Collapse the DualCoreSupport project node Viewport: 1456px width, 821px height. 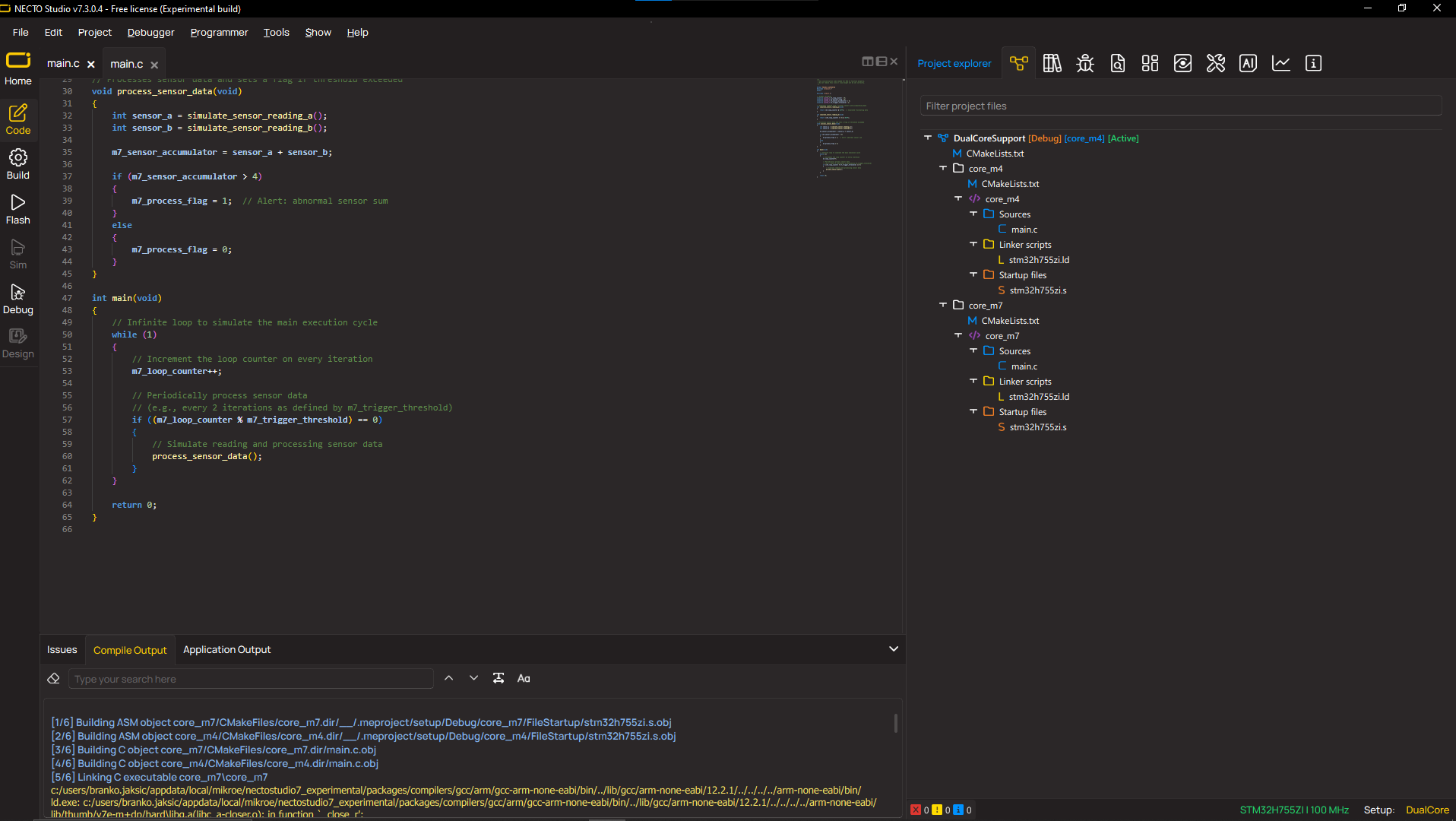tap(928, 138)
